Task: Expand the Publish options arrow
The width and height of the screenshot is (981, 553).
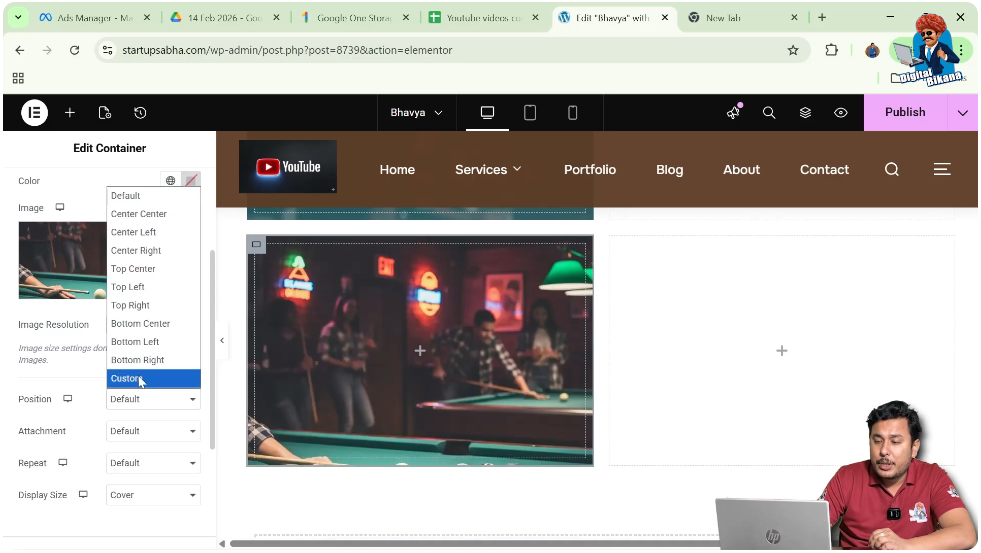Action: pos(962,113)
